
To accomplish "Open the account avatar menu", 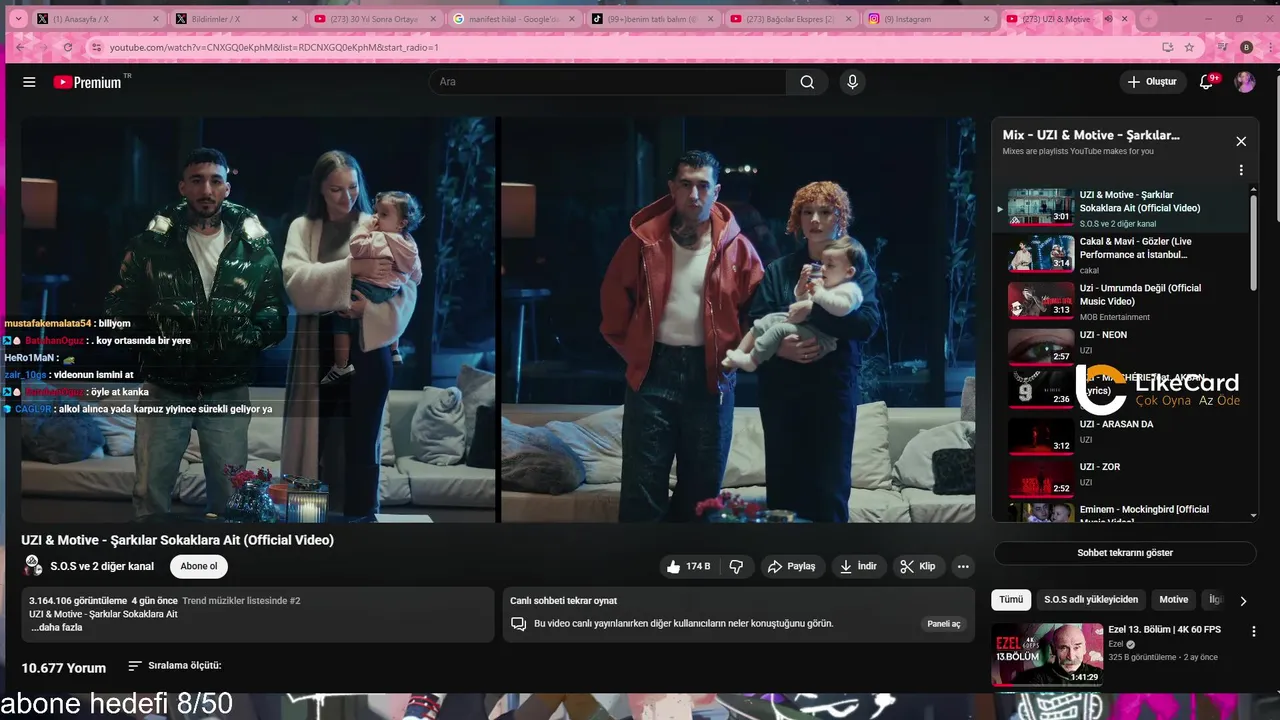I will click(x=1245, y=82).
